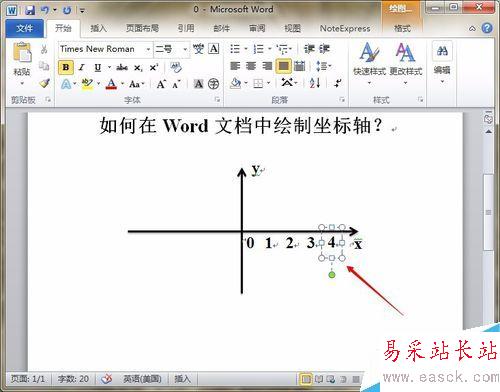
Task: Click the green rotation handle of text box
Action: click(x=332, y=275)
